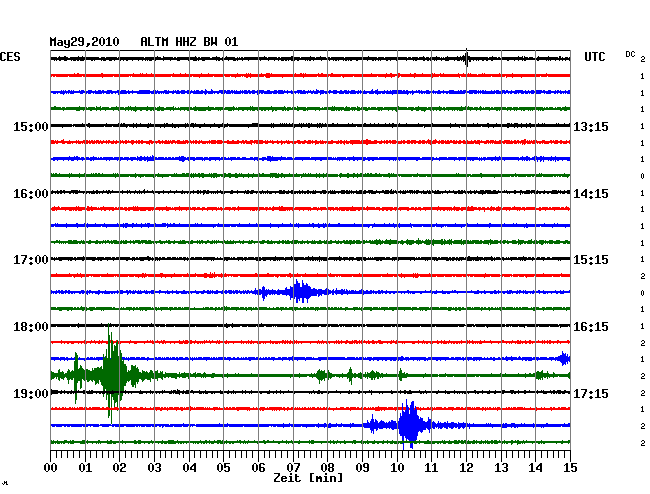
Task: Select the station title ALTM HHZ BW 01
Action: point(189,42)
